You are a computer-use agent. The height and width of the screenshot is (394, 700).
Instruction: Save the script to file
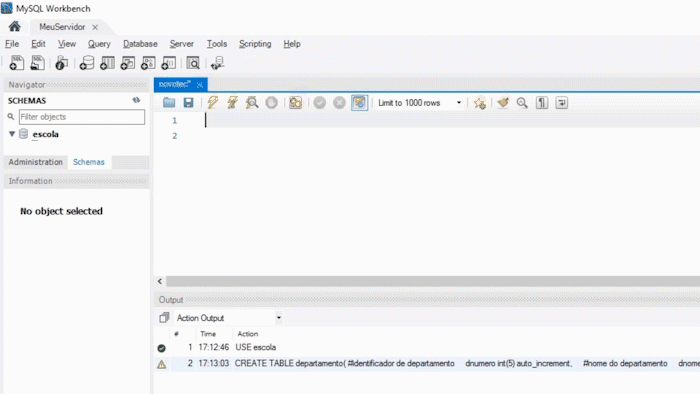(188, 103)
